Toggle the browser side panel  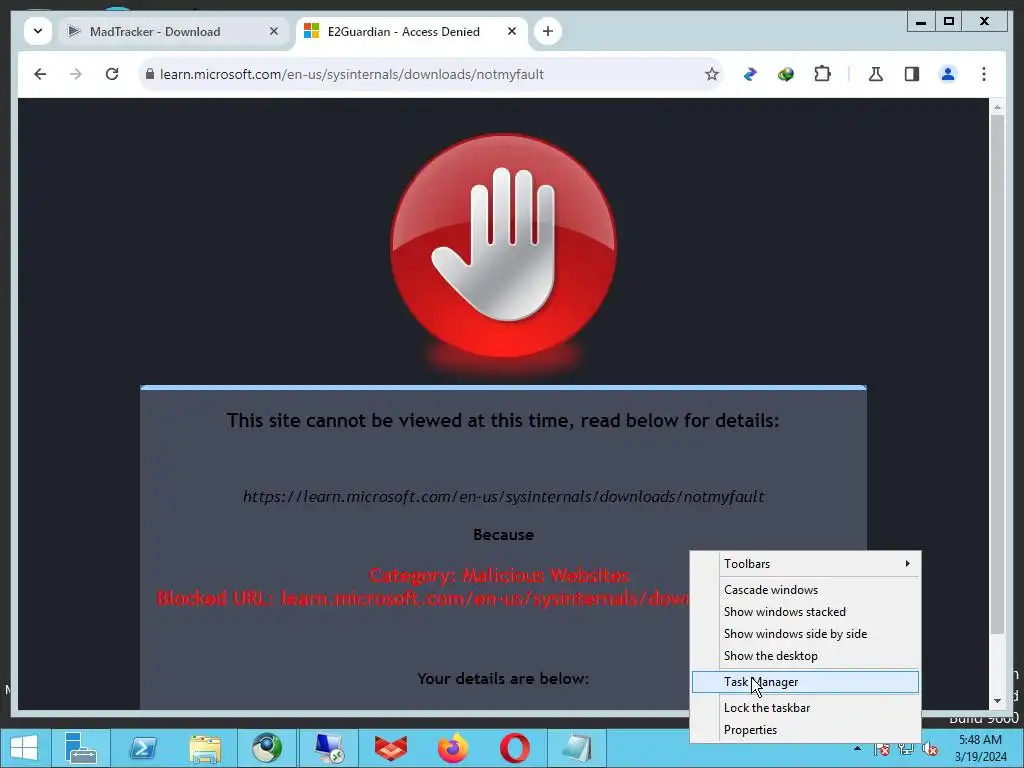click(x=912, y=74)
